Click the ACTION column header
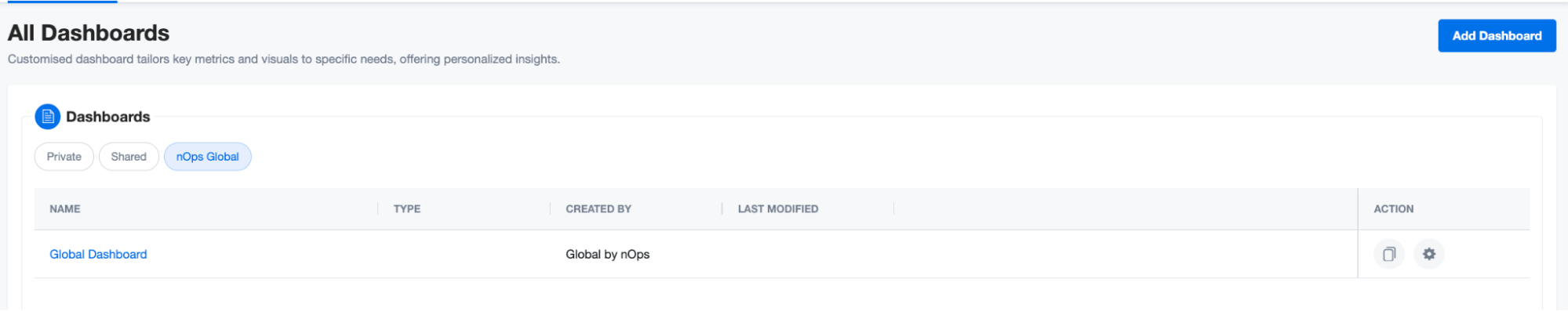The width and height of the screenshot is (1568, 311). pyautogui.click(x=1394, y=209)
